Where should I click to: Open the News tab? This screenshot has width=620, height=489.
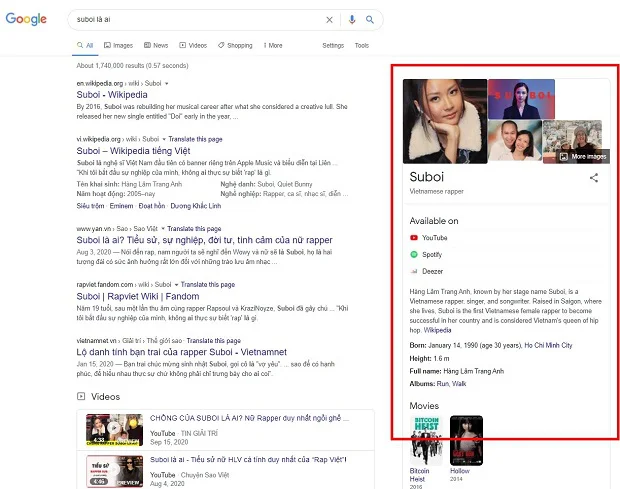156,45
